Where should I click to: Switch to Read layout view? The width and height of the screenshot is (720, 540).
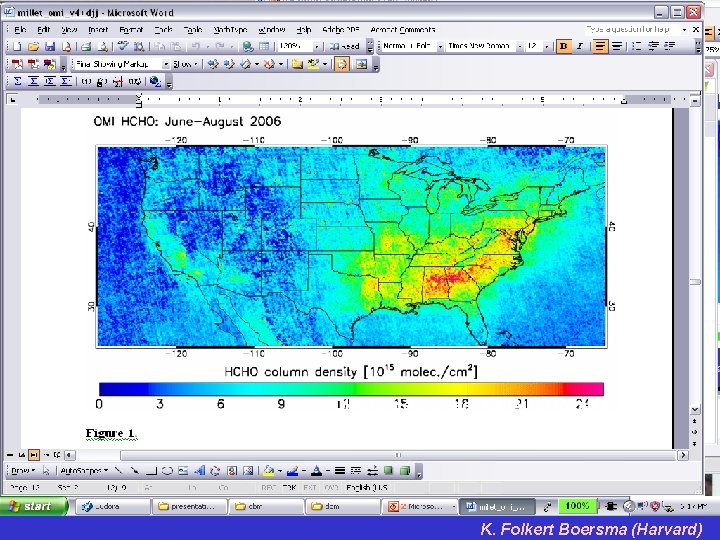point(345,46)
